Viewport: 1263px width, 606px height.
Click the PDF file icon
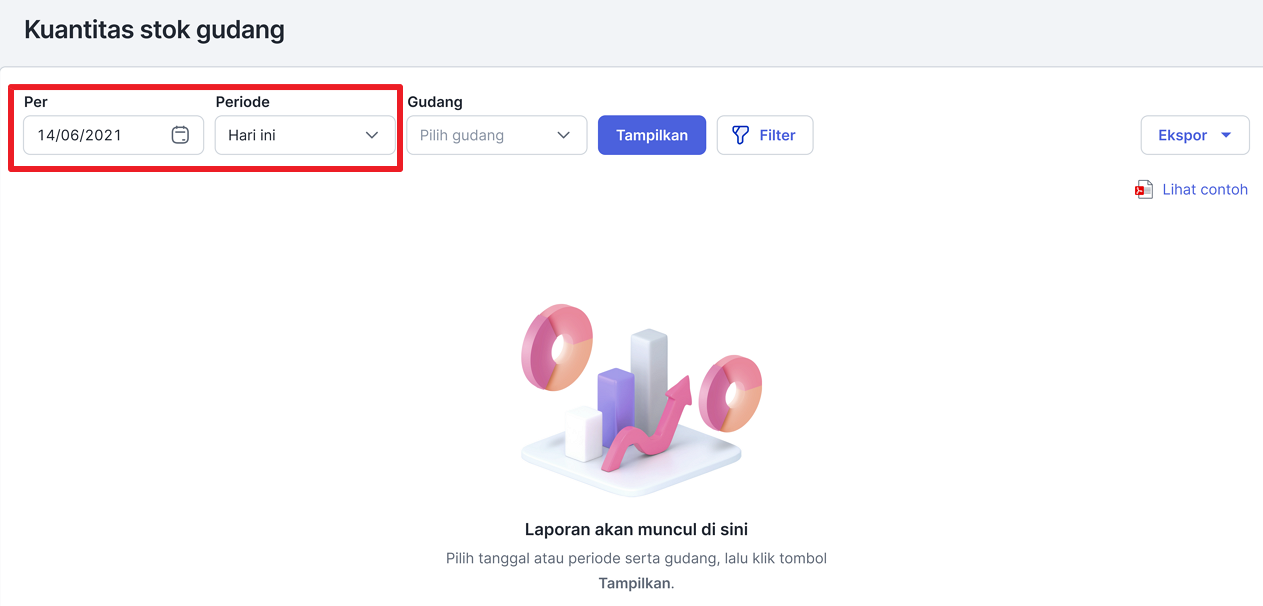point(1144,190)
